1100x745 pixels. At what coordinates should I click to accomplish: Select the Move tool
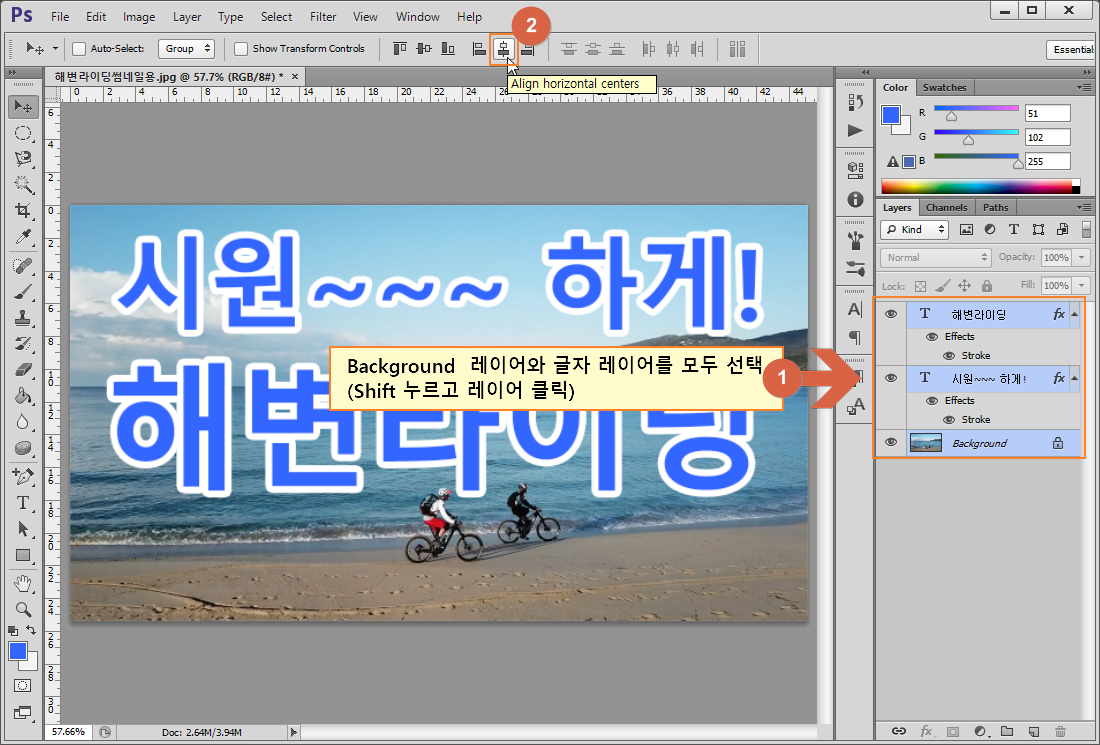click(x=23, y=107)
